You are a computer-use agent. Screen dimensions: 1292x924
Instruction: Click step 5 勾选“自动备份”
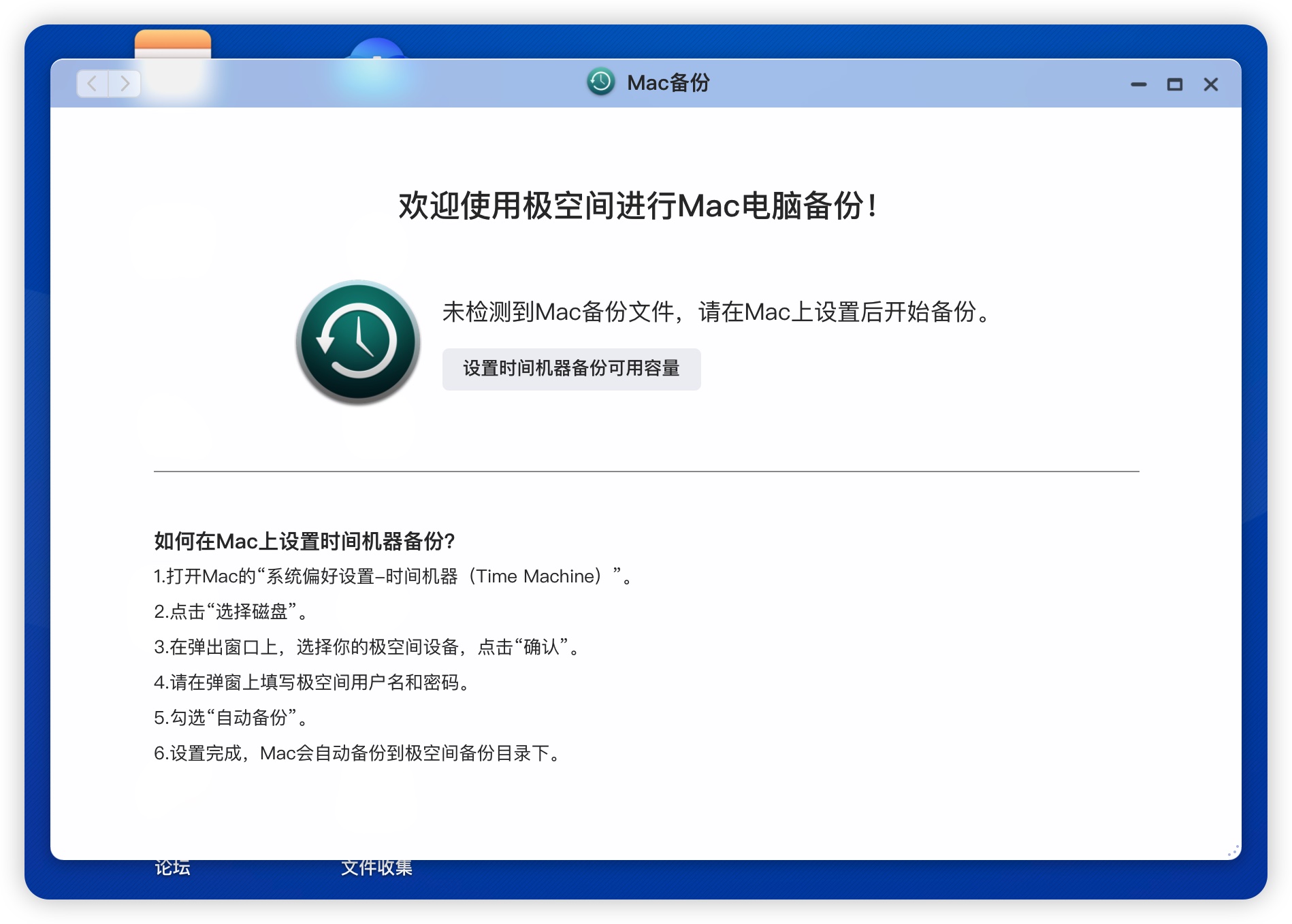click(x=231, y=718)
